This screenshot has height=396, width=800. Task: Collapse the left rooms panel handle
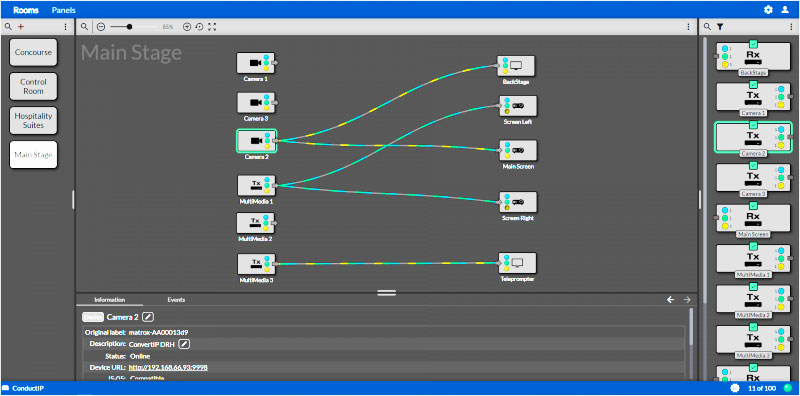click(73, 200)
